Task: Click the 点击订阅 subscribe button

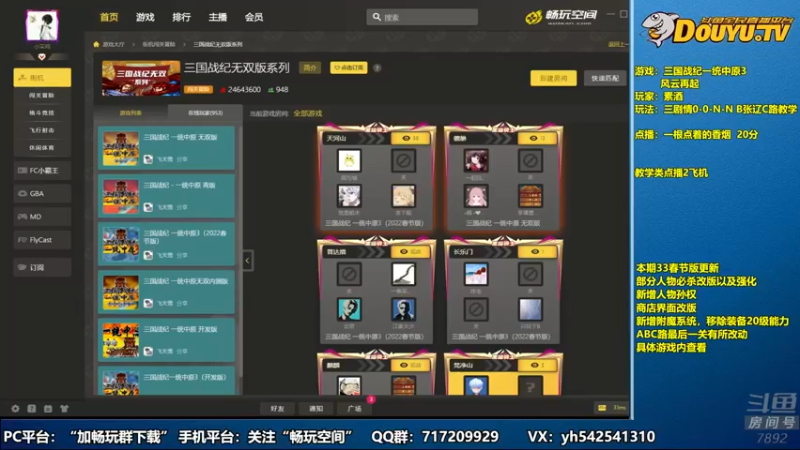Action: (x=348, y=68)
